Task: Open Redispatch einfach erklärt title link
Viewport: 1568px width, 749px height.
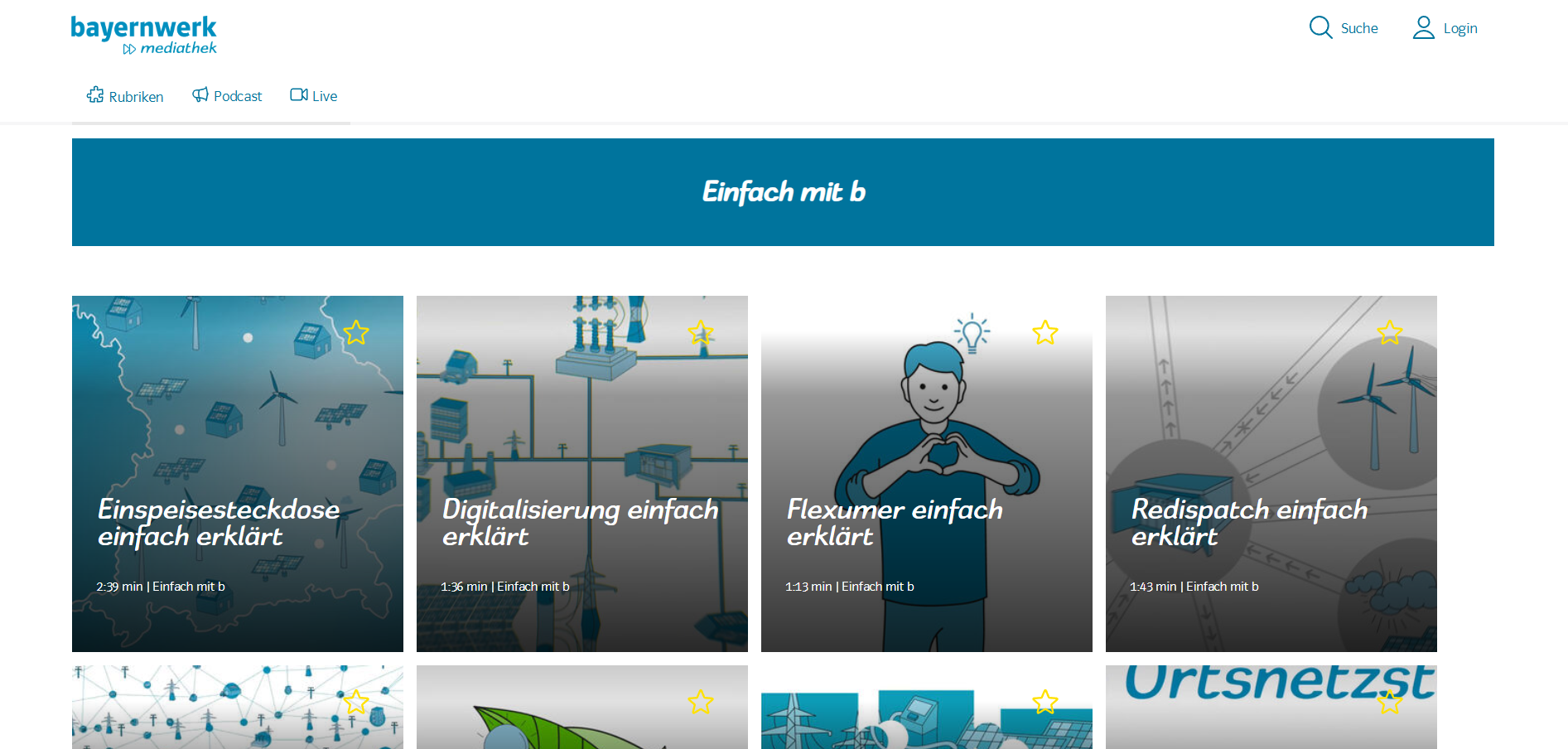Action: coord(1249,523)
